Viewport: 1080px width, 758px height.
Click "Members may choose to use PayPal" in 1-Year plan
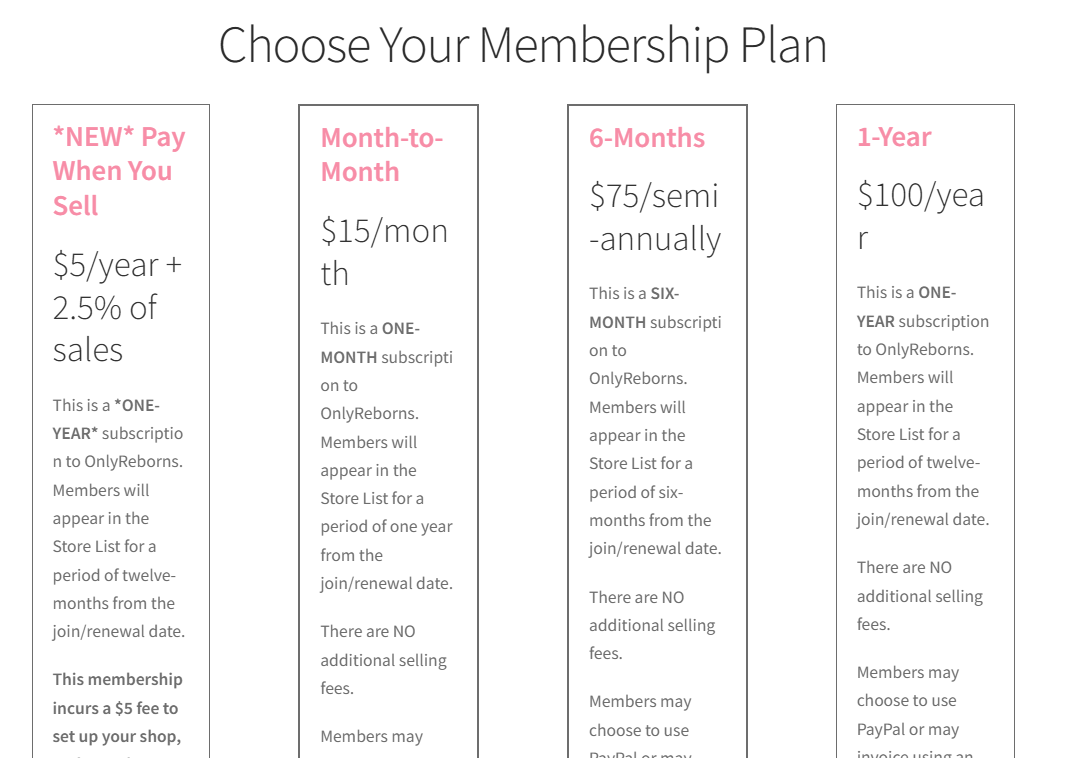907,700
